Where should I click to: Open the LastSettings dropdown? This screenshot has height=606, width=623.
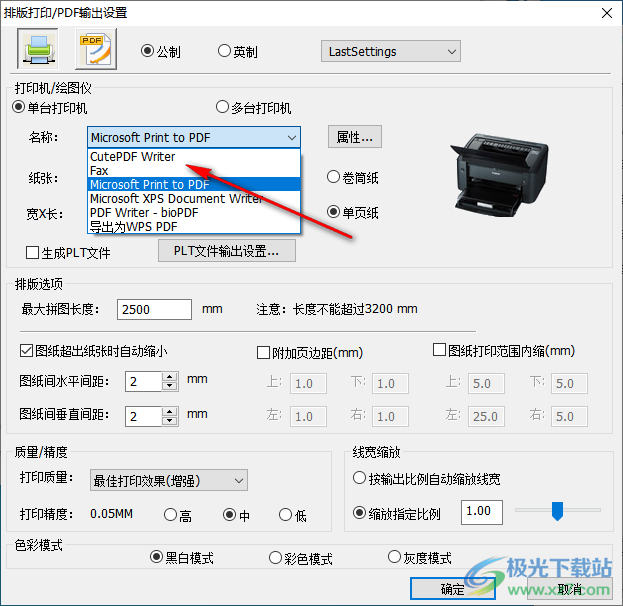[x=393, y=52]
